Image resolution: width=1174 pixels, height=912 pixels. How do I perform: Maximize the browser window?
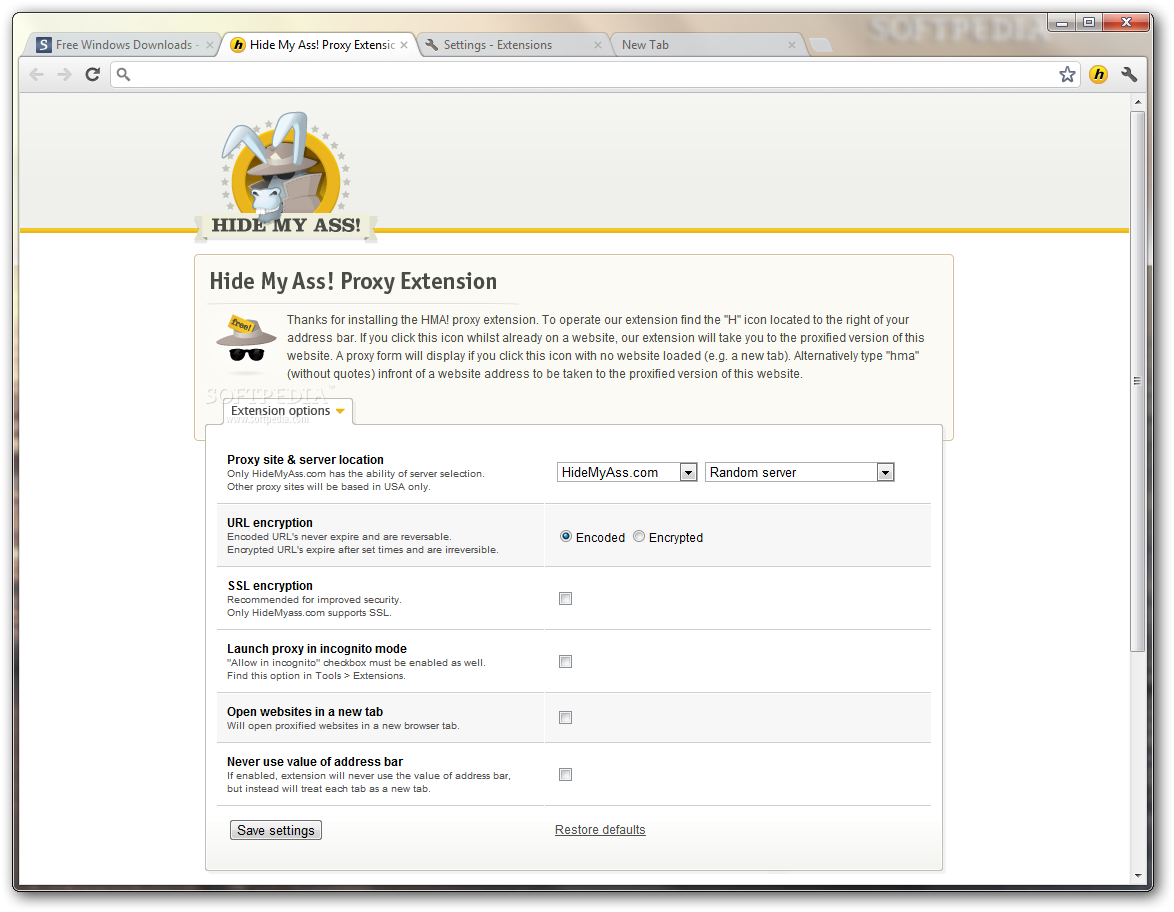pos(1089,22)
